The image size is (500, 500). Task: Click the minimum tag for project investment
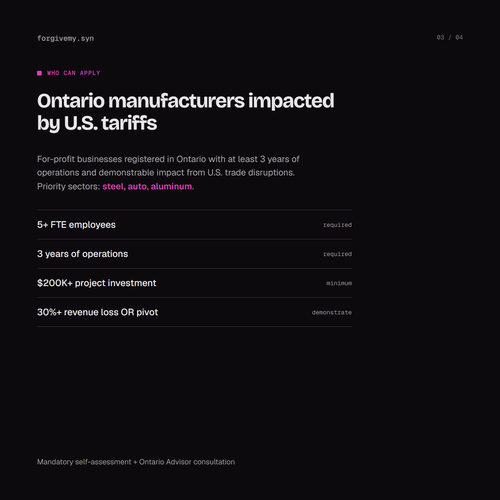click(339, 283)
